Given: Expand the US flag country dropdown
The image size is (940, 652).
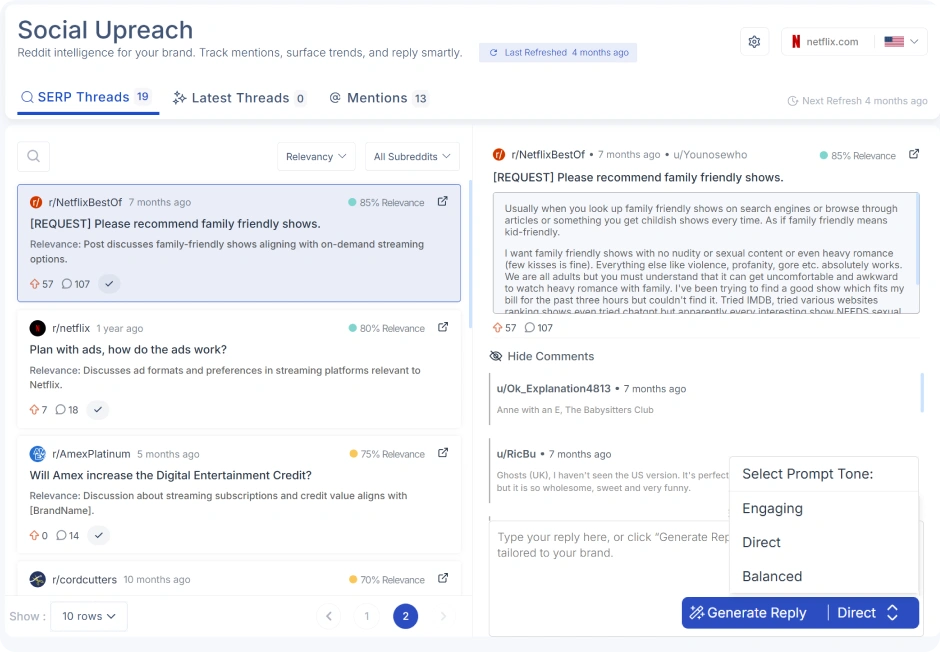Looking at the screenshot, I should [x=901, y=41].
